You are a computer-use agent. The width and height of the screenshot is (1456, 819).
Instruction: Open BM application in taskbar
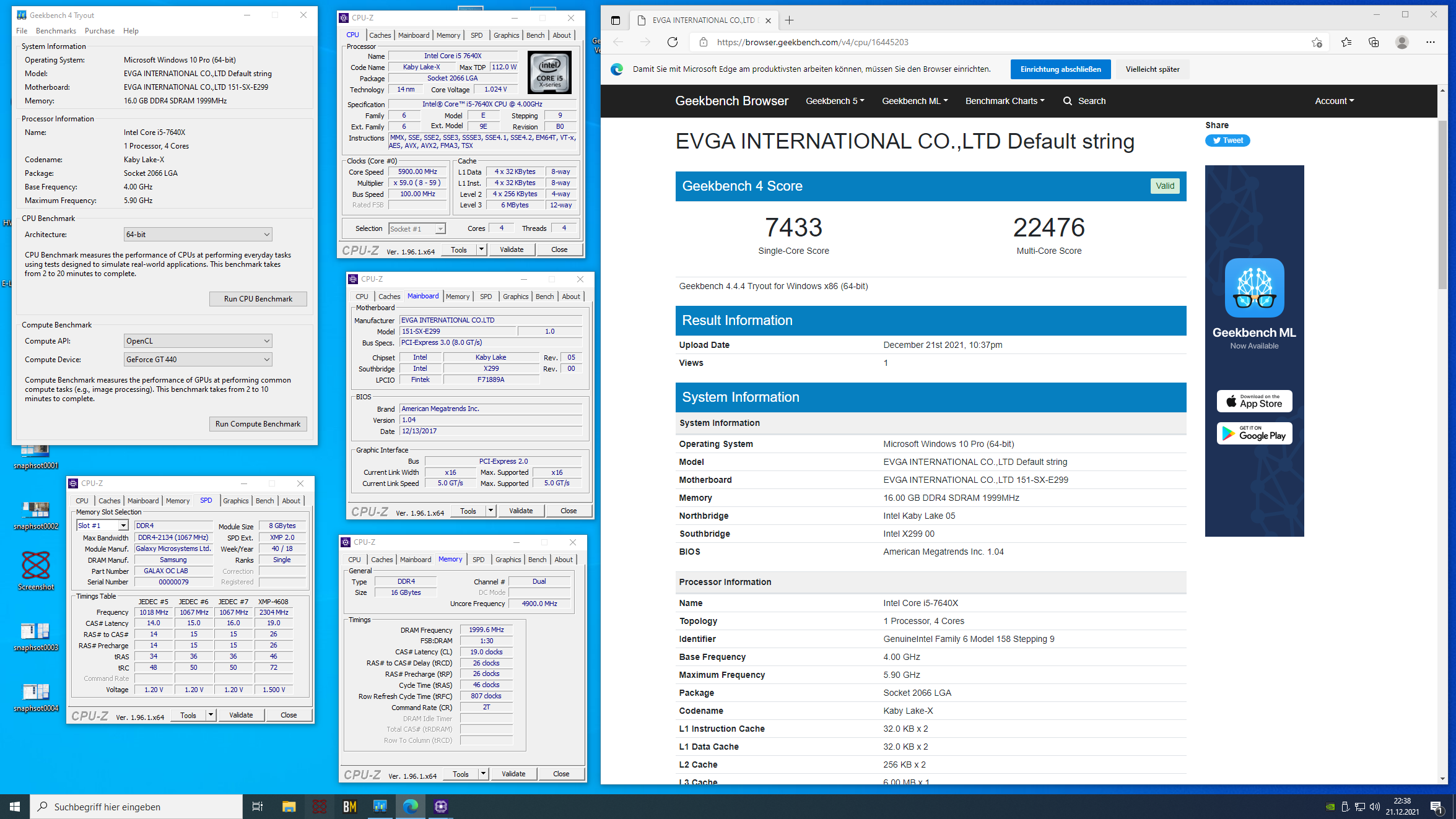(x=349, y=807)
